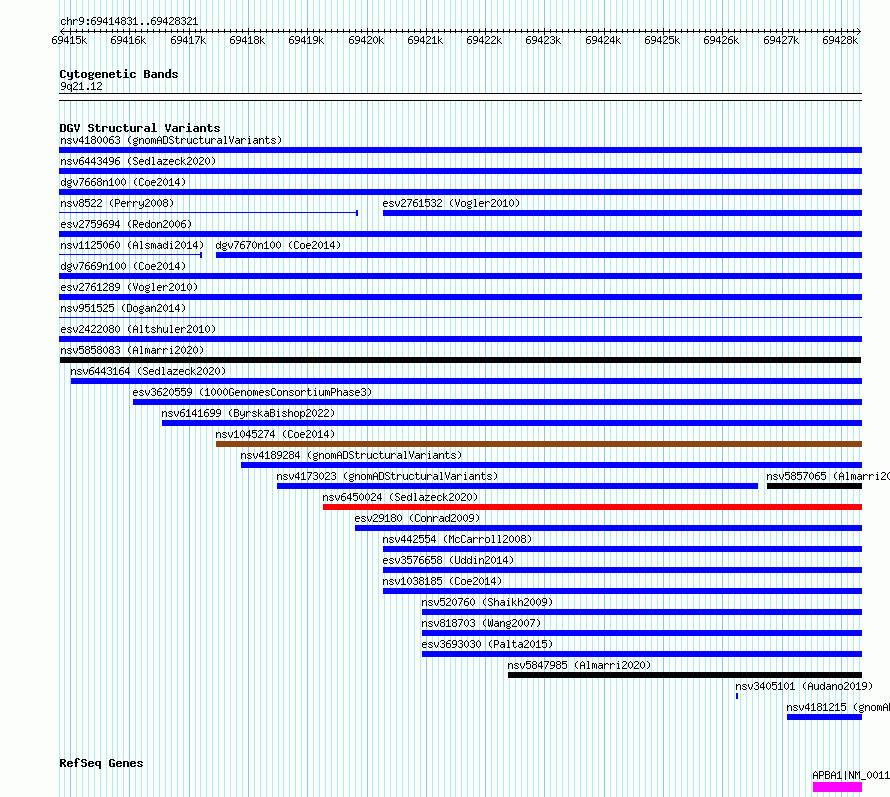Click the APBA1 RefSeq gene label
The width and height of the screenshot is (890, 797).
(x=851, y=775)
